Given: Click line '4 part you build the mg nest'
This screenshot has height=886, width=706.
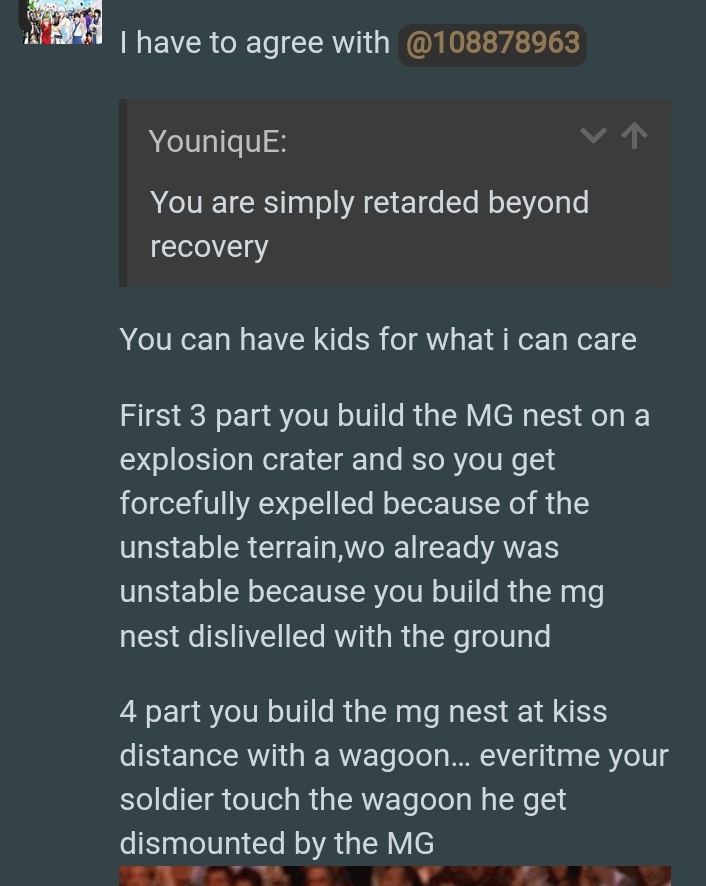Looking at the screenshot, I should pyautogui.click(x=363, y=712).
